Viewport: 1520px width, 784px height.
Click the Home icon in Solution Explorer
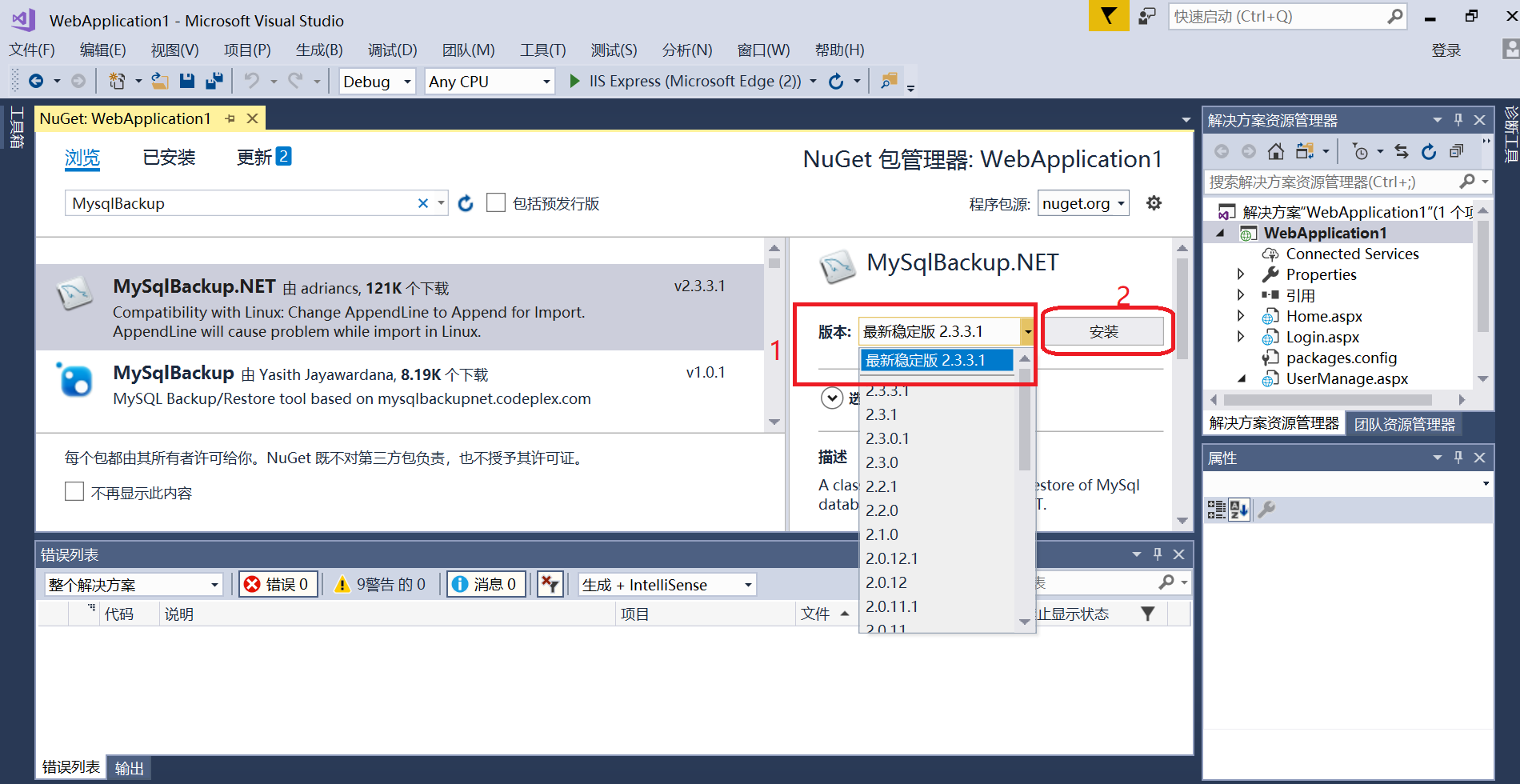(x=1276, y=151)
